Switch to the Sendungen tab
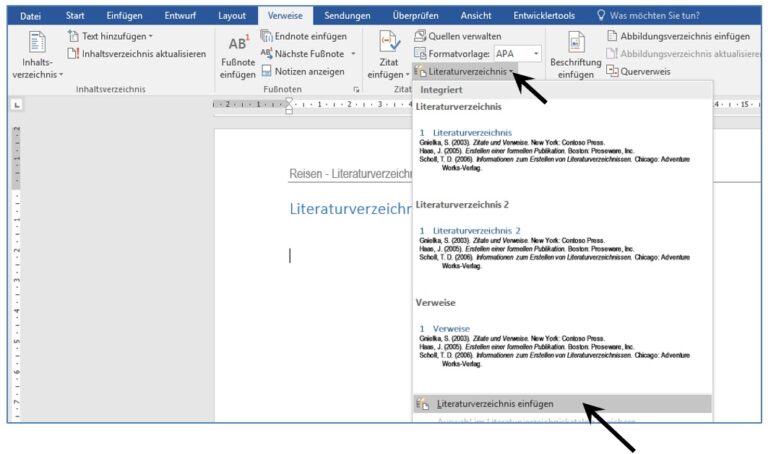The height and width of the screenshot is (454, 768). [347, 16]
